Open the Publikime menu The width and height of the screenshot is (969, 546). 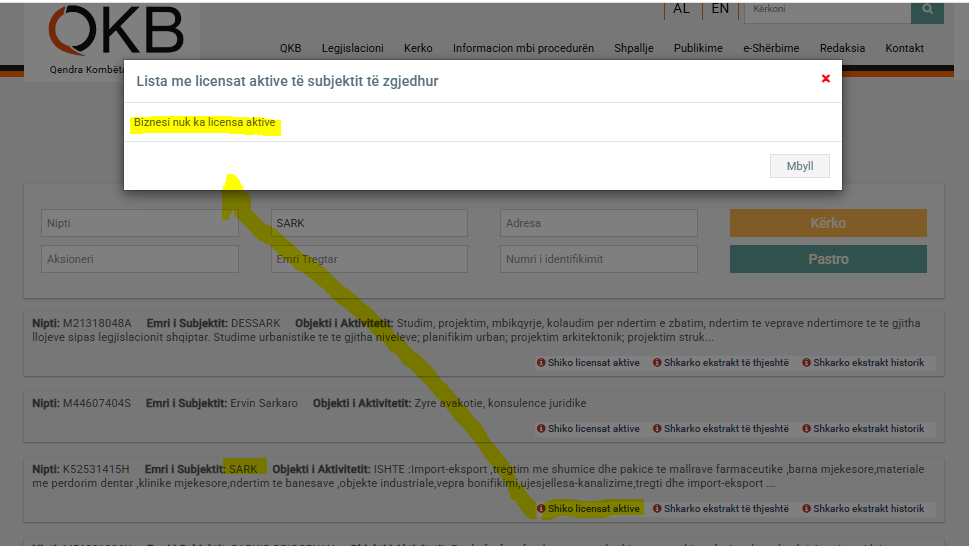click(x=698, y=48)
